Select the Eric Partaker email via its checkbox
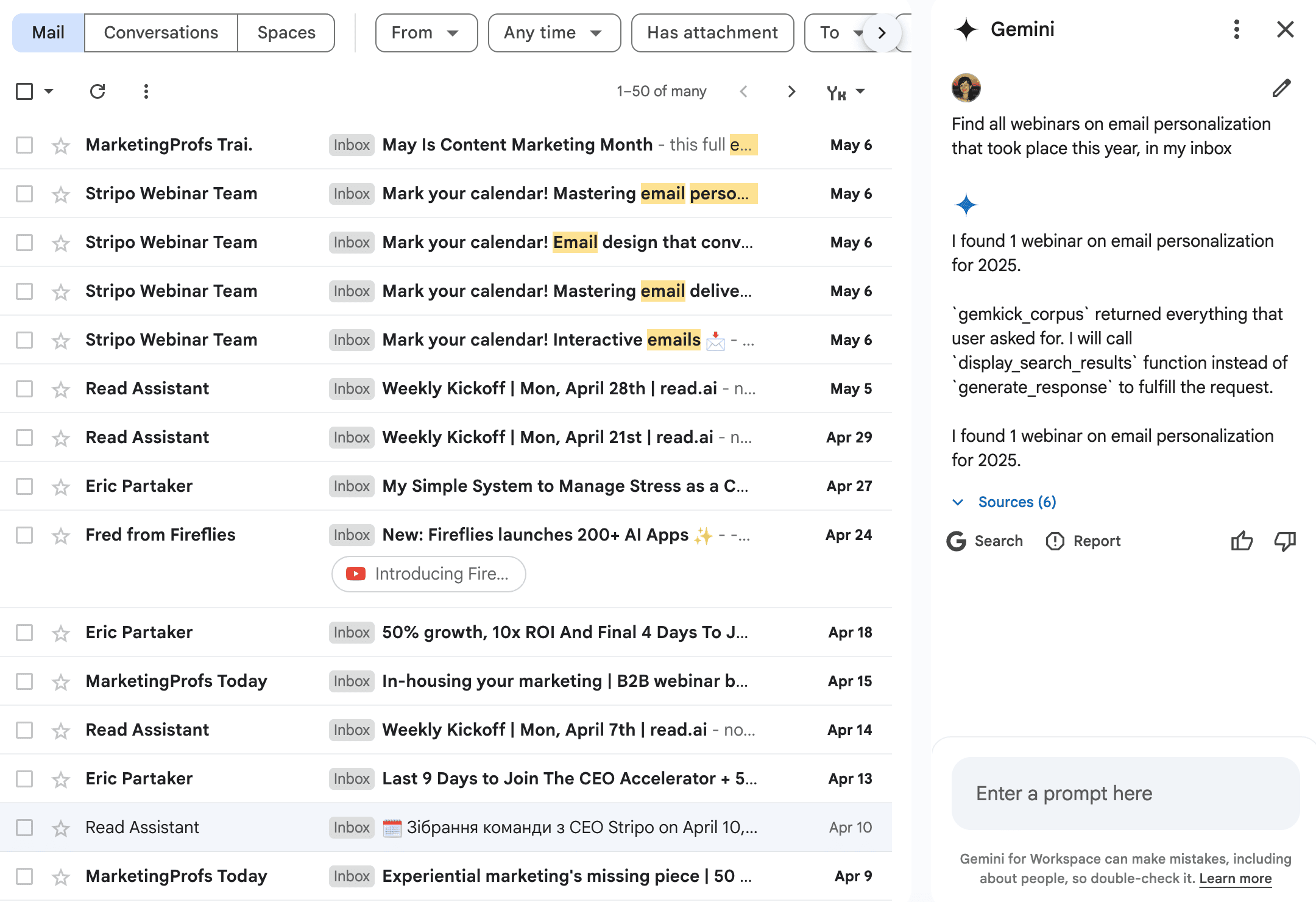 24,486
